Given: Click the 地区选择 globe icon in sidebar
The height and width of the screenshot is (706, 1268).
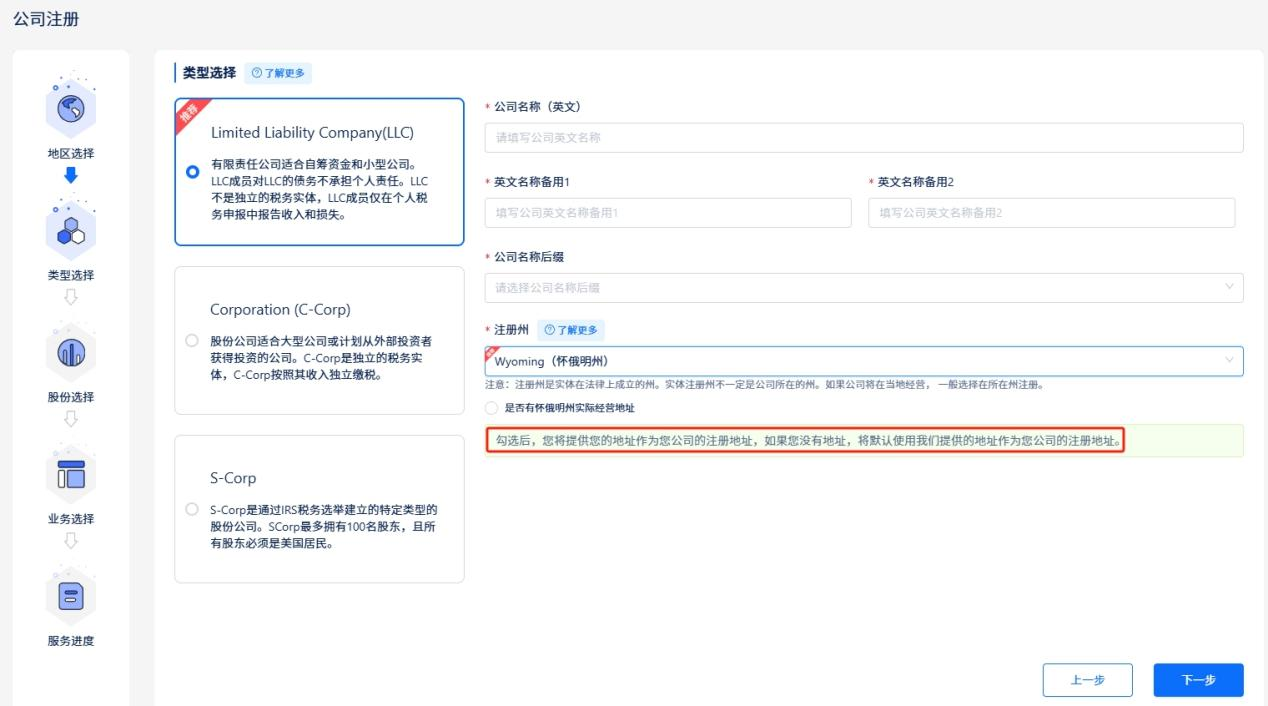Looking at the screenshot, I should [70, 110].
